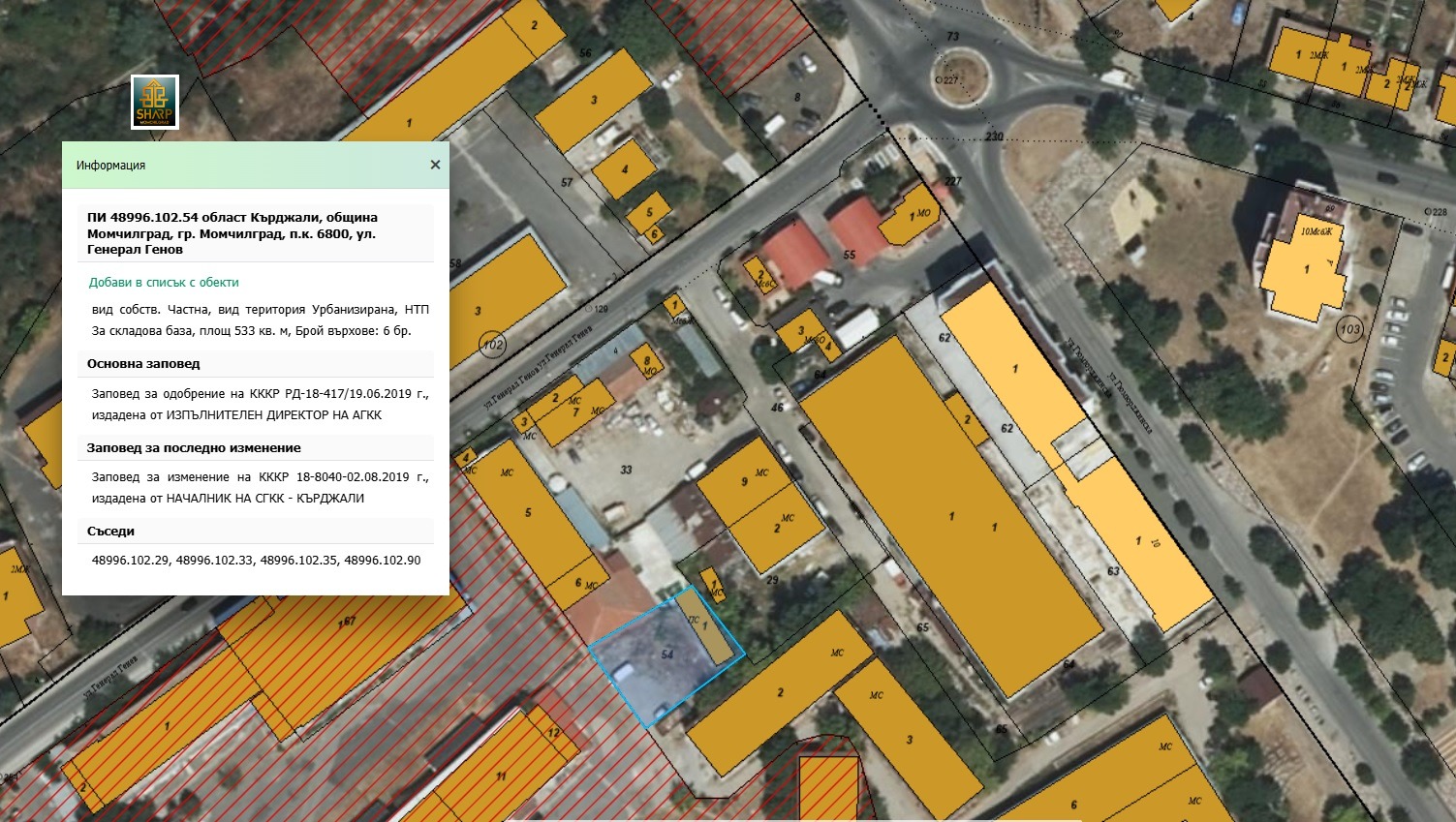The height and width of the screenshot is (822, 1456).
Task: Click parcel label 46 on the alley
Action: (x=777, y=409)
